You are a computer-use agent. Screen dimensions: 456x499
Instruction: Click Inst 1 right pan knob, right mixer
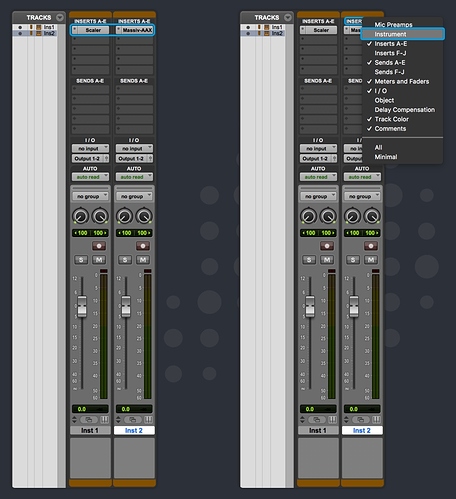pos(328,216)
